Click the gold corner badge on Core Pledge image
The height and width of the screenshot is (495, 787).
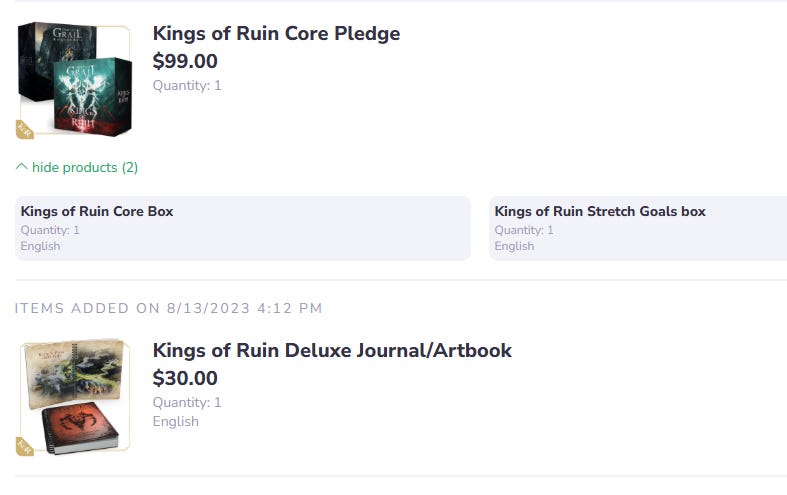click(x=25, y=129)
